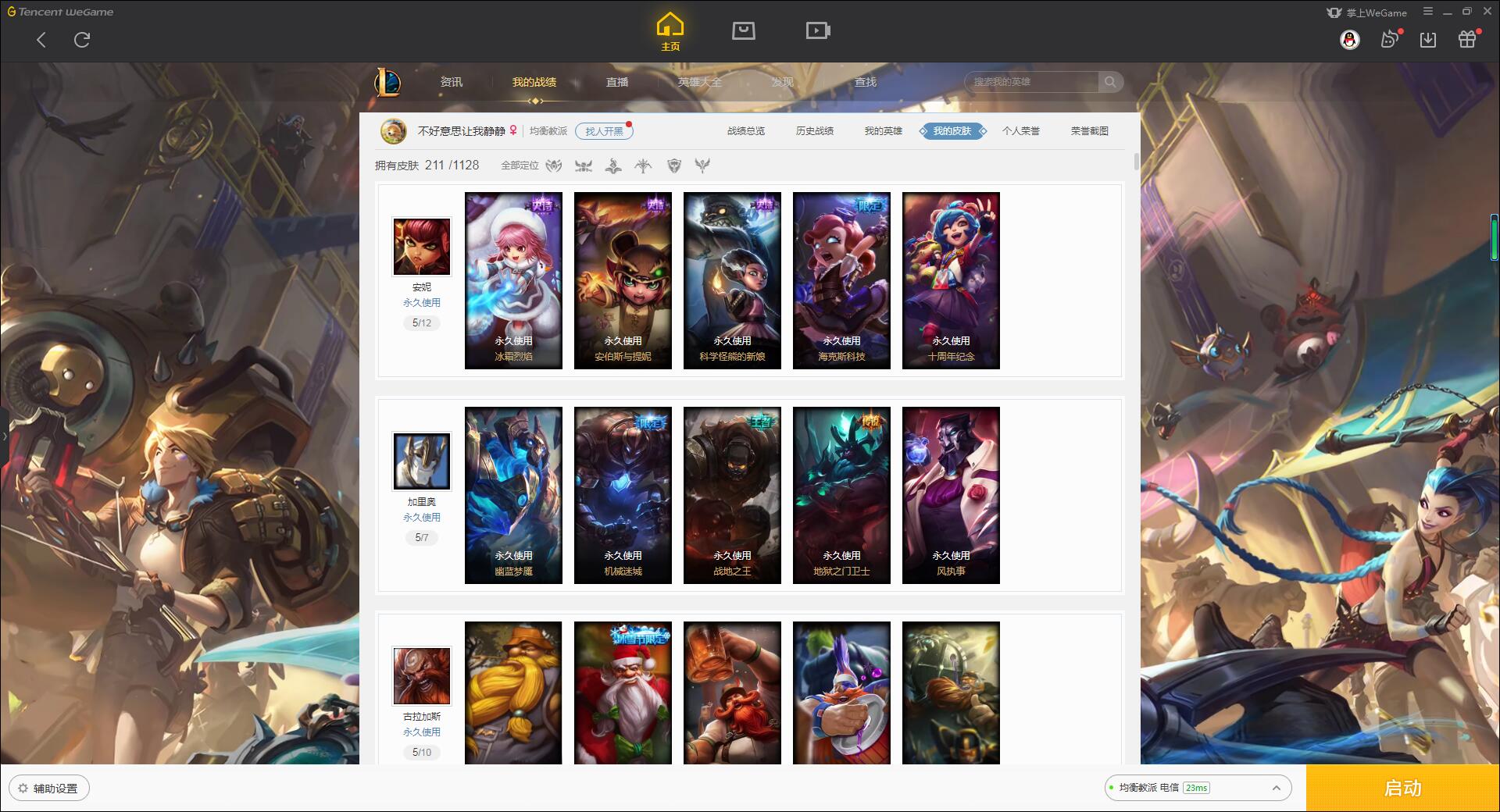Click the player profile avatar
This screenshot has height=812, width=1500.
pyautogui.click(x=393, y=131)
